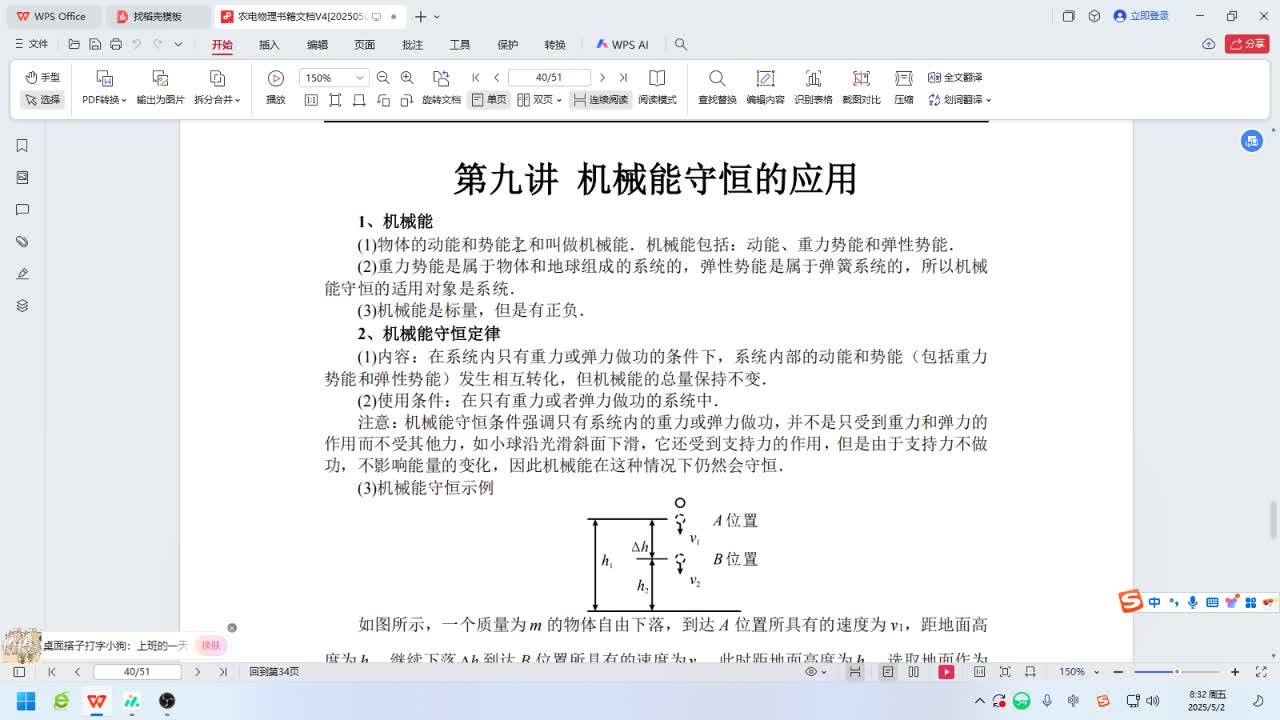Click the zoom in magnifier icon
The width and height of the screenshot is (1280, 720).
[x=407, y=78]
